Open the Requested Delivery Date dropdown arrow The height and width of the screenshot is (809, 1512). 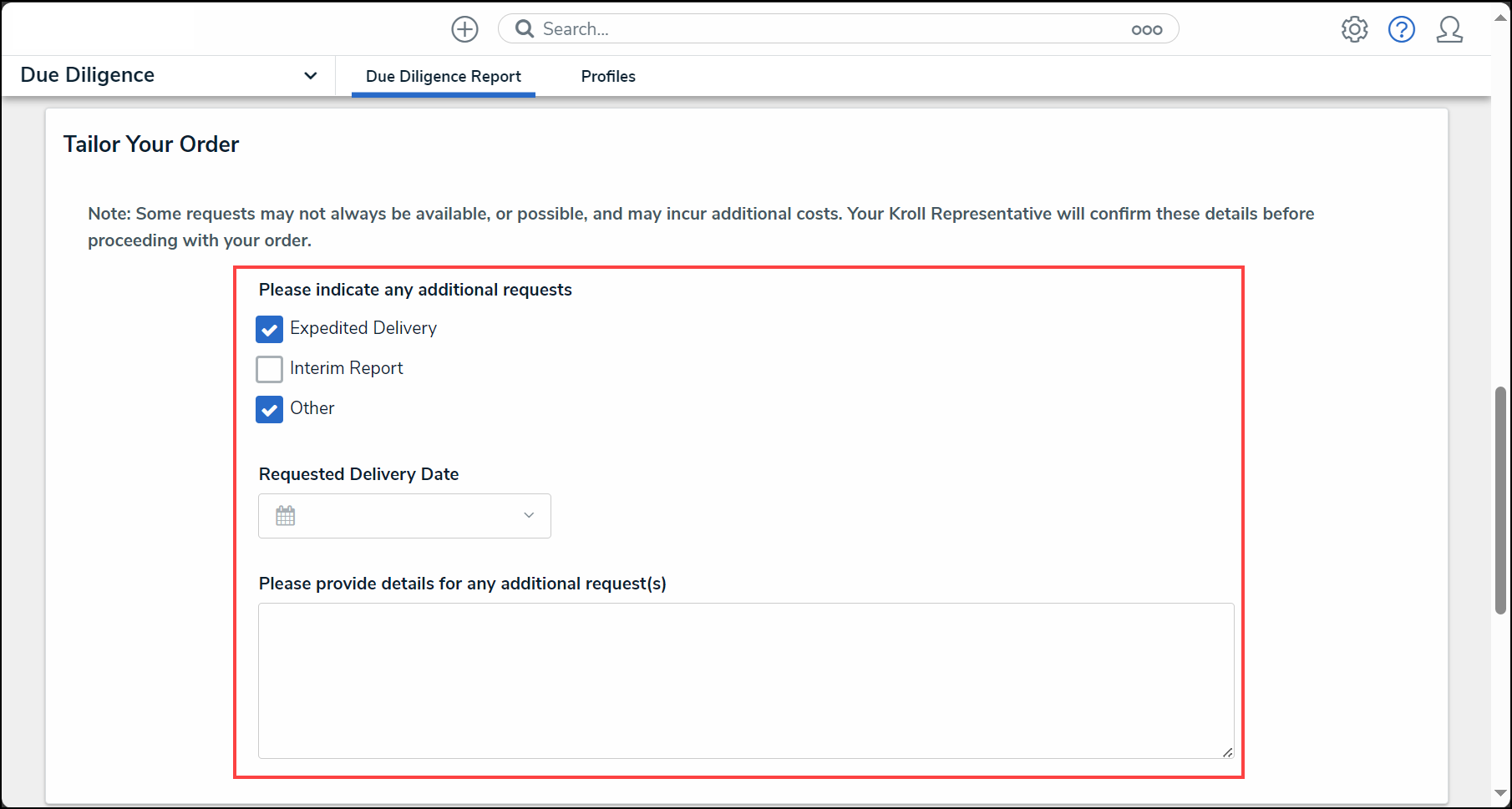click(x=529, y=515)
